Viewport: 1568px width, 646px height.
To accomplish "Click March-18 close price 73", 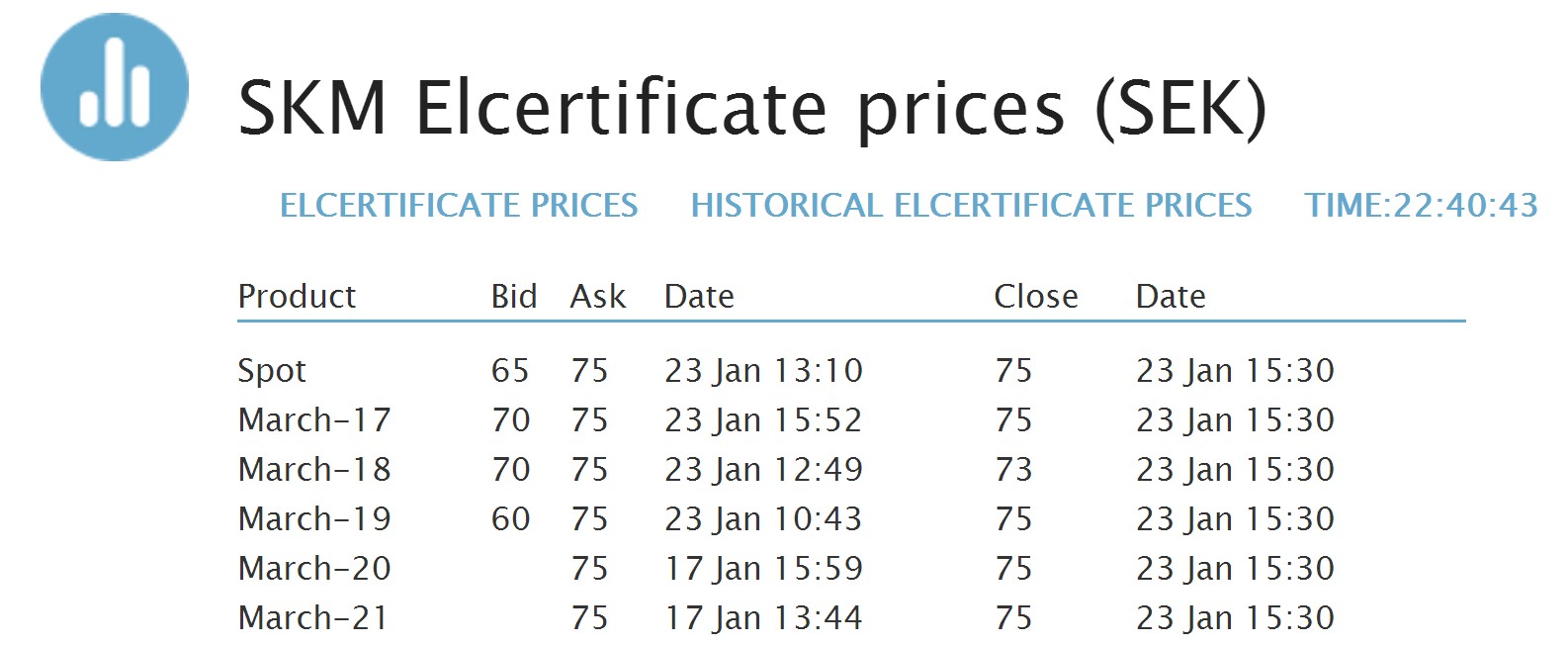I will coord(1013,470).
